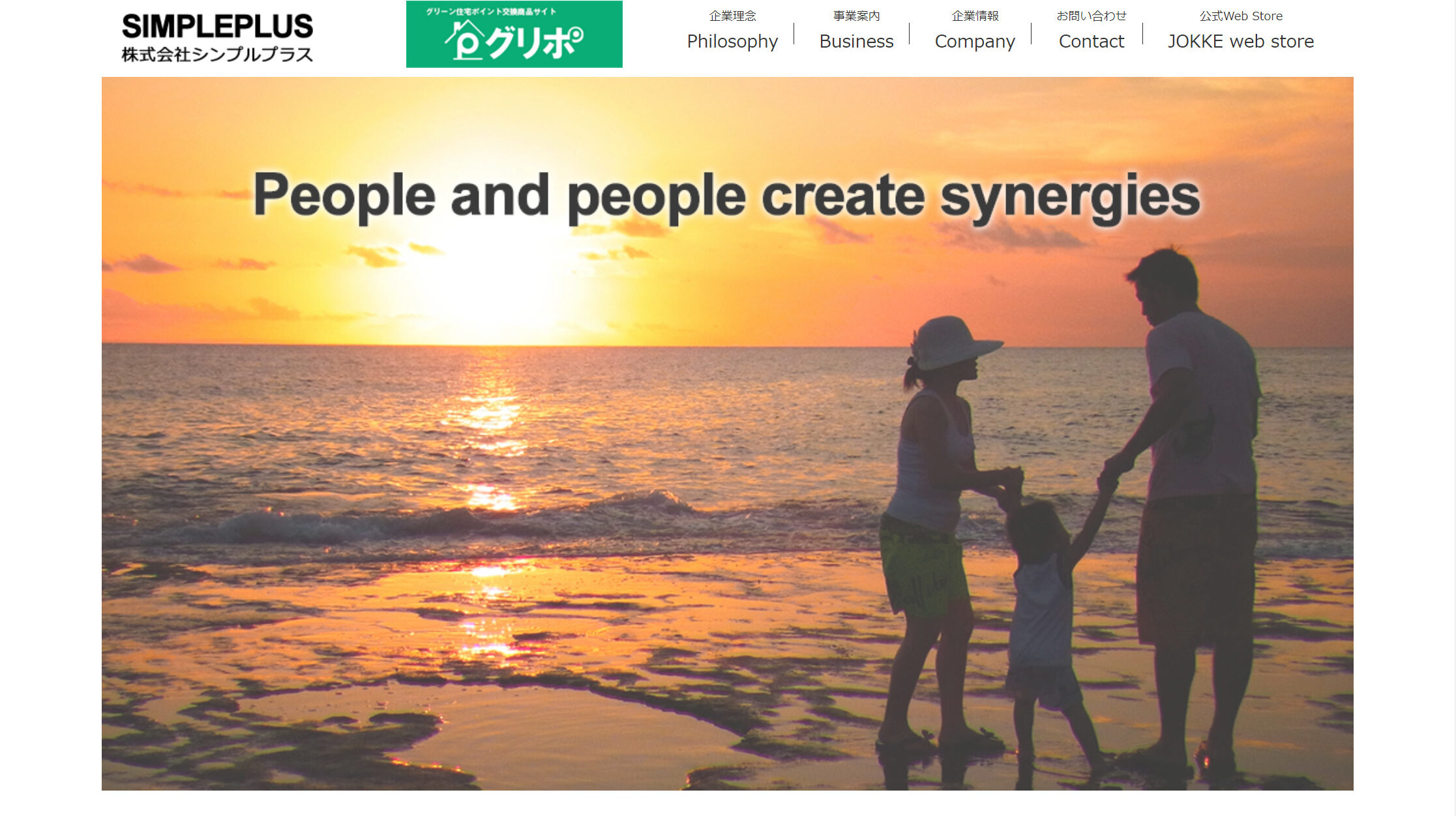
Task: Go to the Company page
Action: coord(975,41)
